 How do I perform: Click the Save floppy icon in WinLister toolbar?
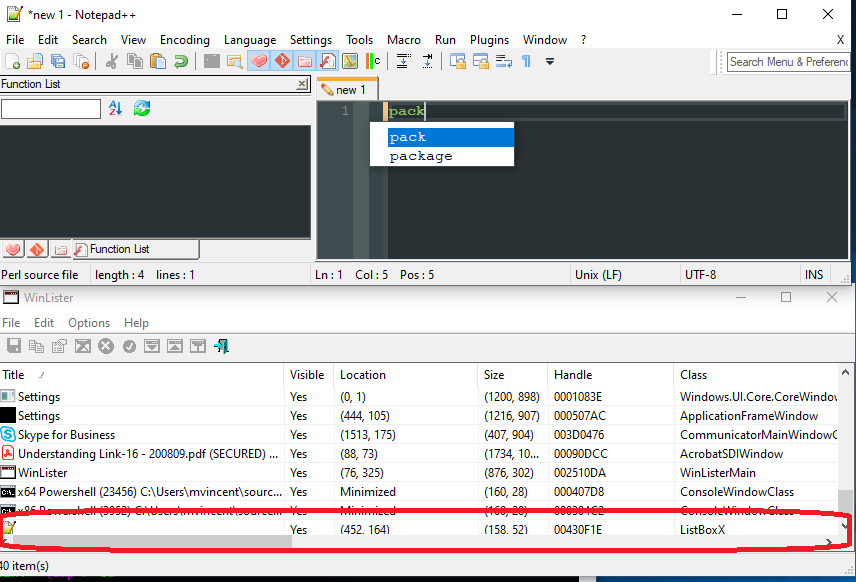(14, 346)
